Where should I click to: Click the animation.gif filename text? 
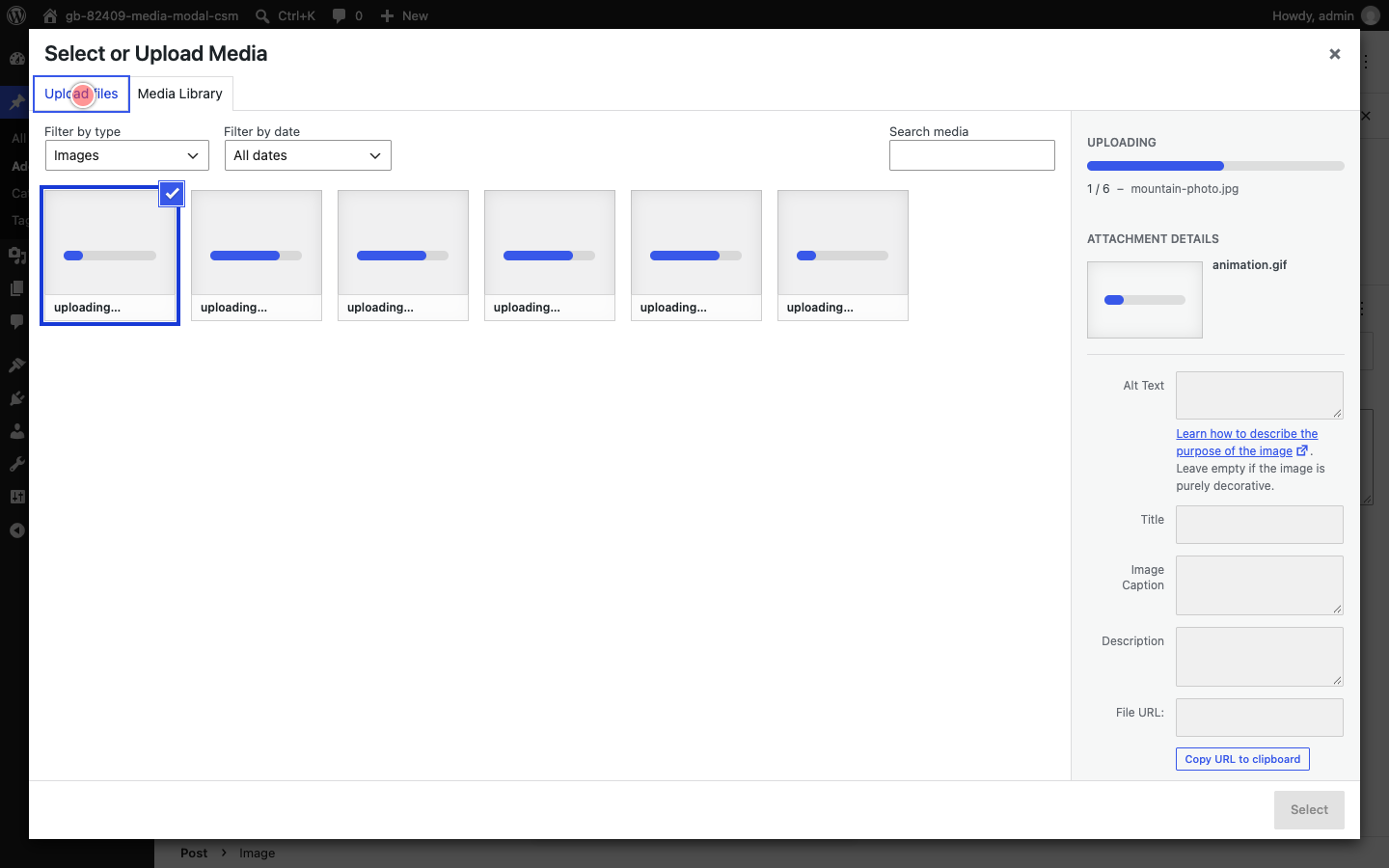coord(1249,265)
